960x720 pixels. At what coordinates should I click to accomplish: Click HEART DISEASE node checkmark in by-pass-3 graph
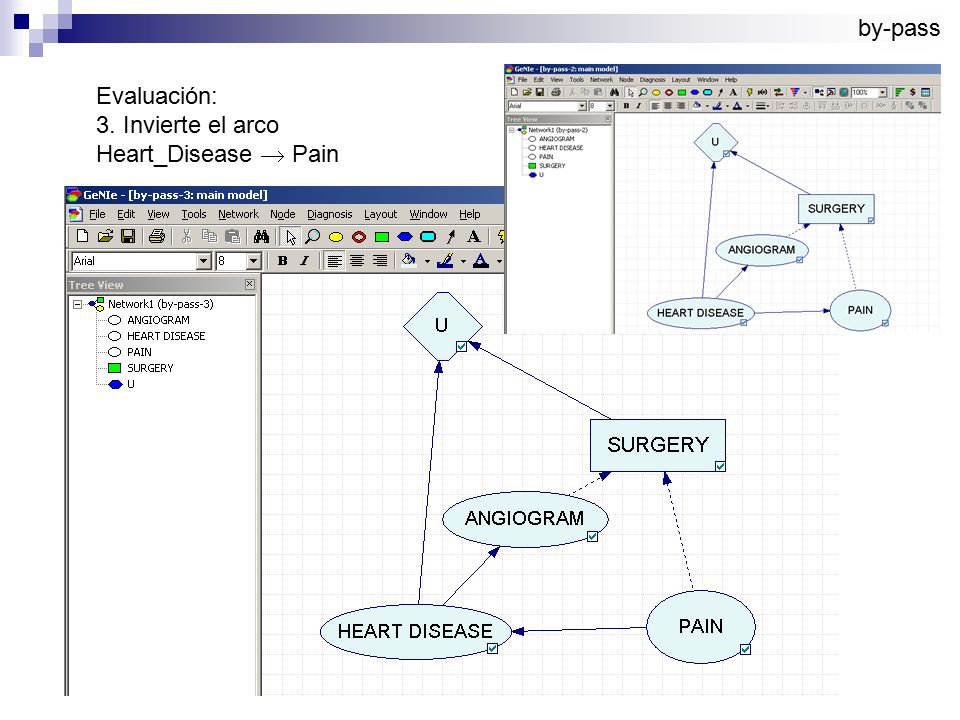(492, 648)
